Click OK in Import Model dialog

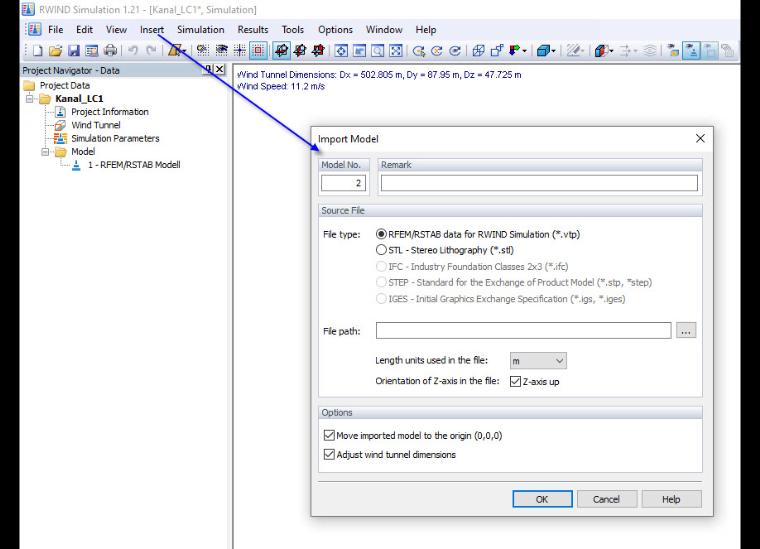point(542,499)
